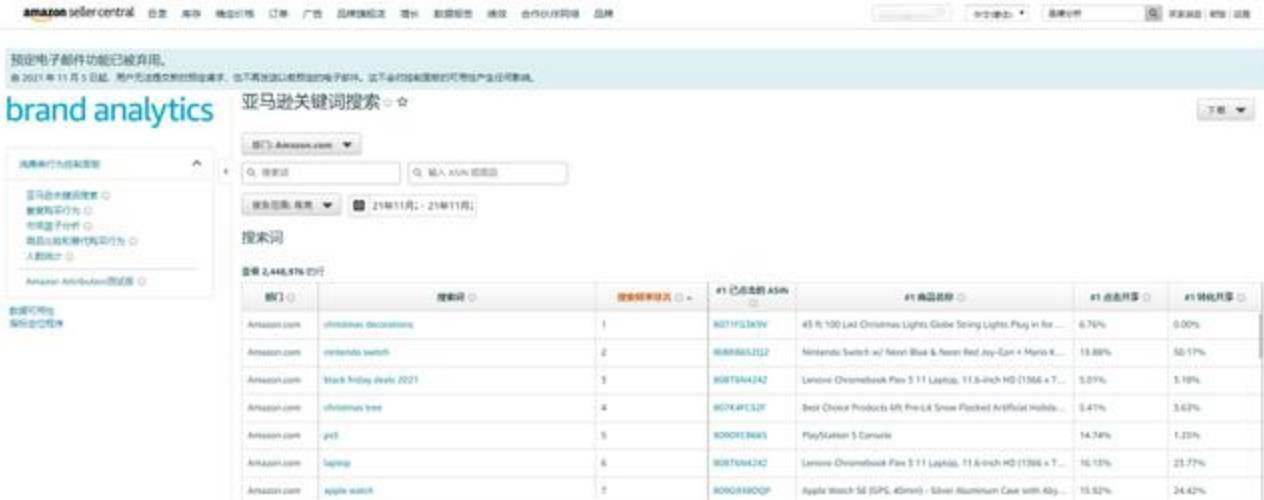Viewport: 1264px width, 500px height.
Task: Click info icon next to 亚马逊关键词搜索 sidebar link
Action: coord(107,196)
